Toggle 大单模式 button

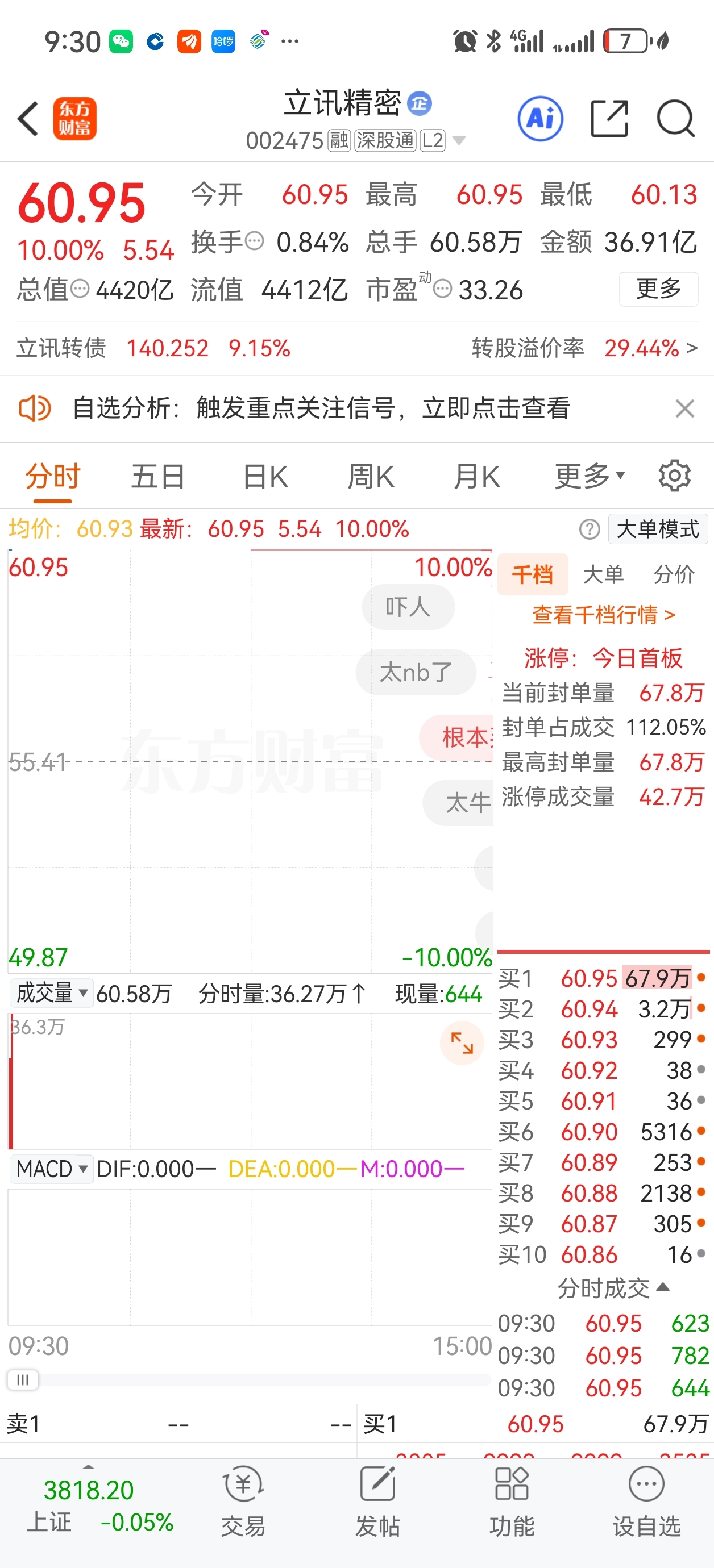pos(658,529)
